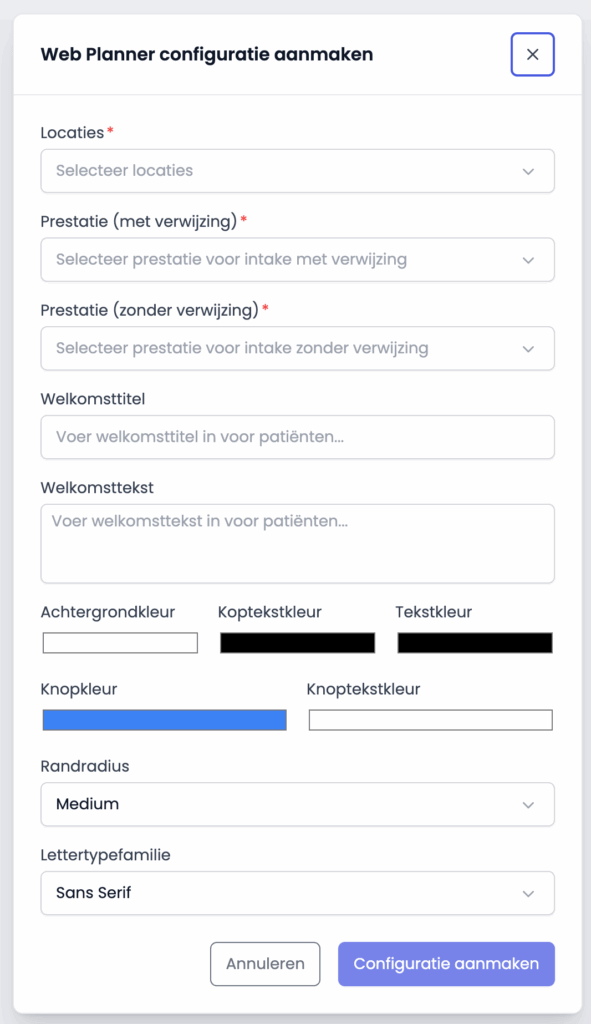Open the prestatie zonder verwijzing selection list

tap(297, 348)
